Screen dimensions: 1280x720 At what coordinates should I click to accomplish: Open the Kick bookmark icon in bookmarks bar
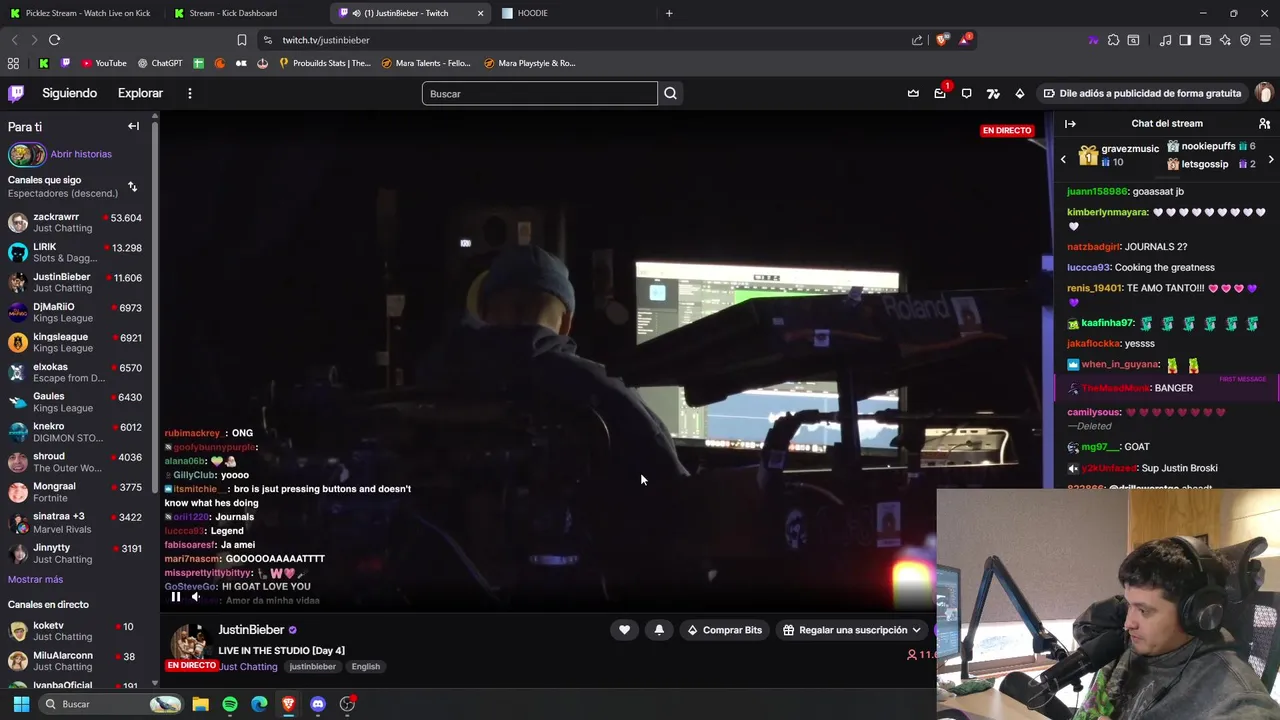pos(43,63)
